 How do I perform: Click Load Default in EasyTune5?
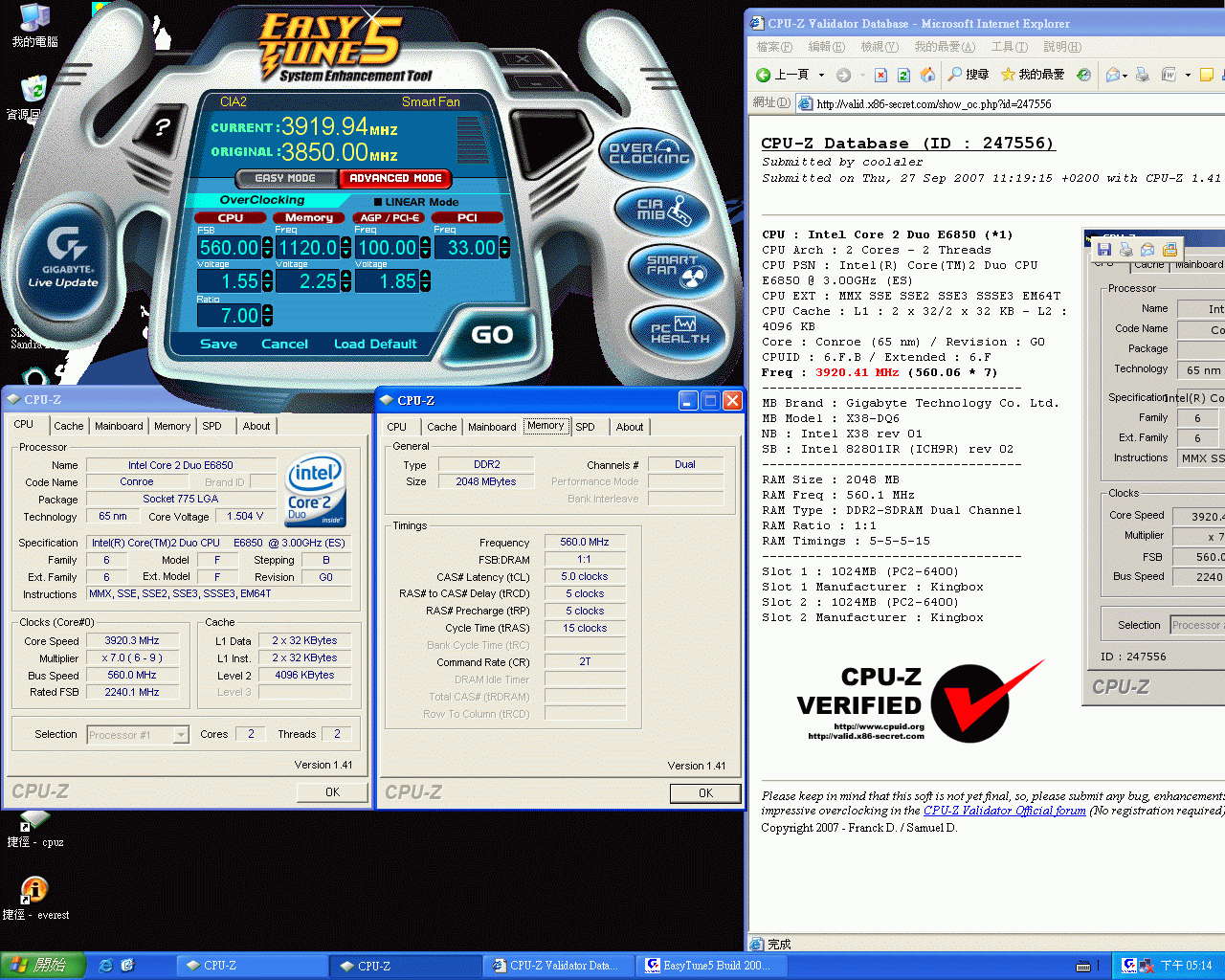tap(375, 344)
